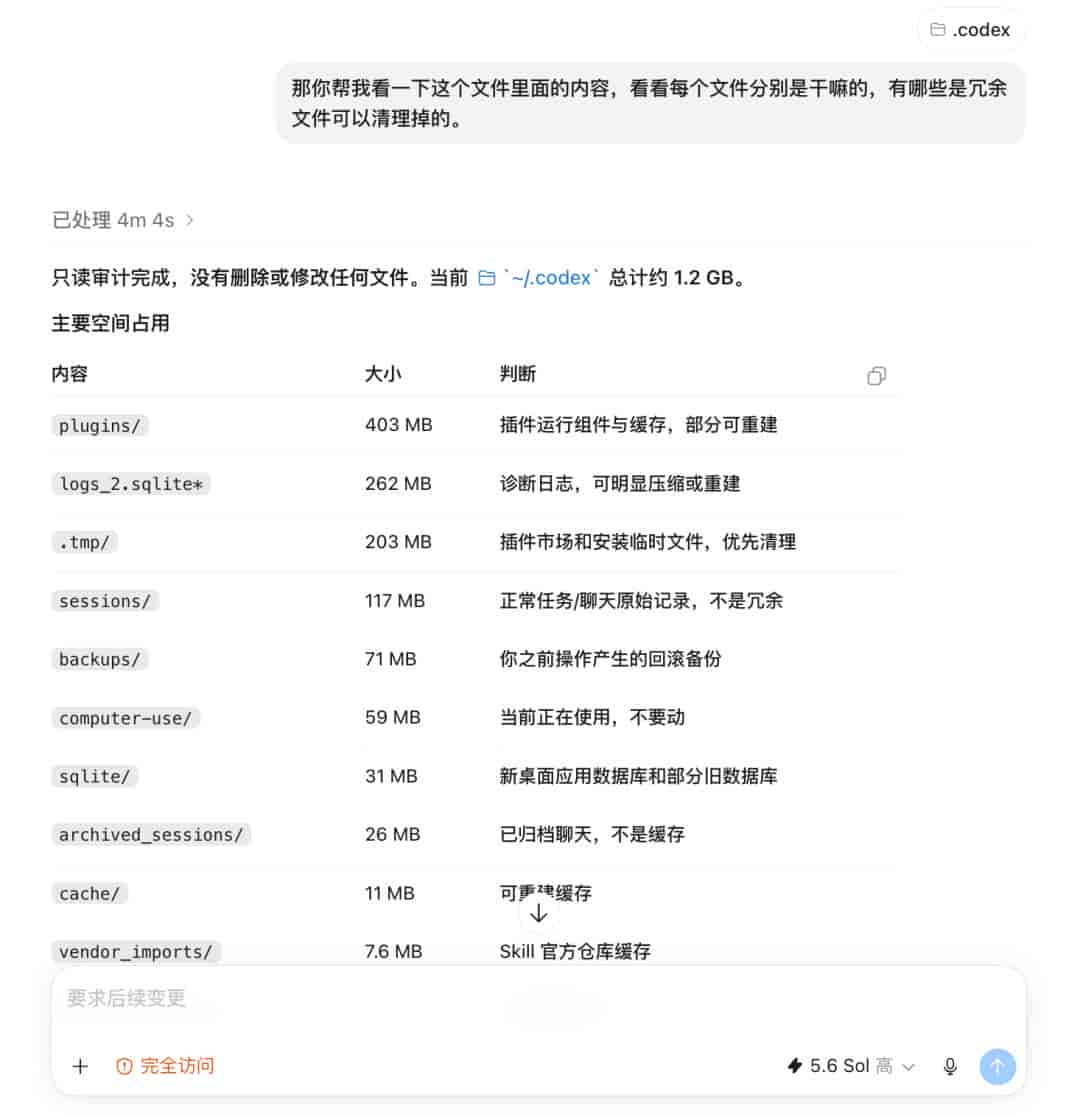Select the archived_sessions/ table entry
1080x1117 pixels.
click(x=151, y=834)
